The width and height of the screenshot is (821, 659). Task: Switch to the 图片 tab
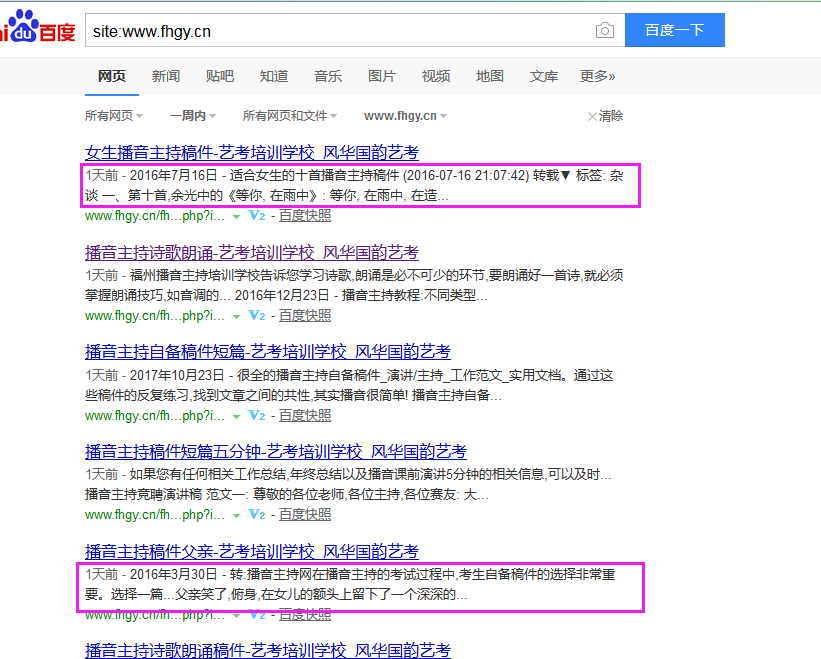(382, 76)
